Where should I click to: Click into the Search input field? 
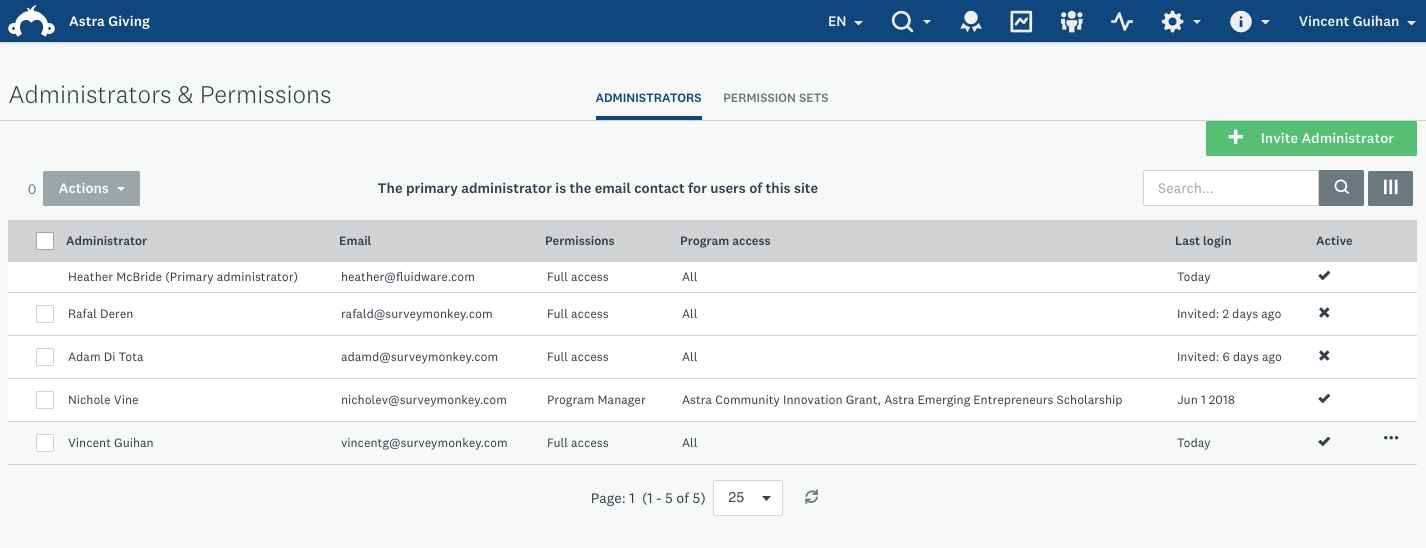coord(1231,188)
